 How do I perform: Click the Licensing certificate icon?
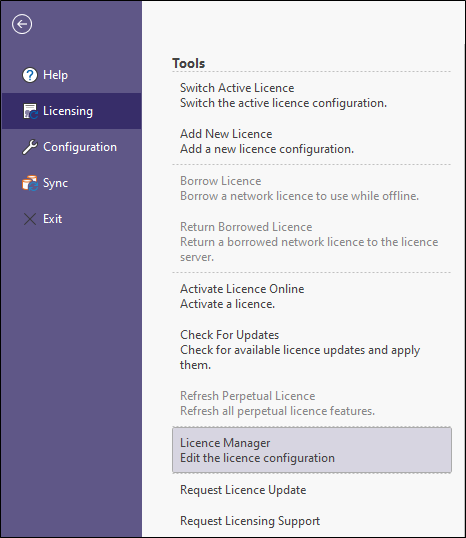point(30,111)
